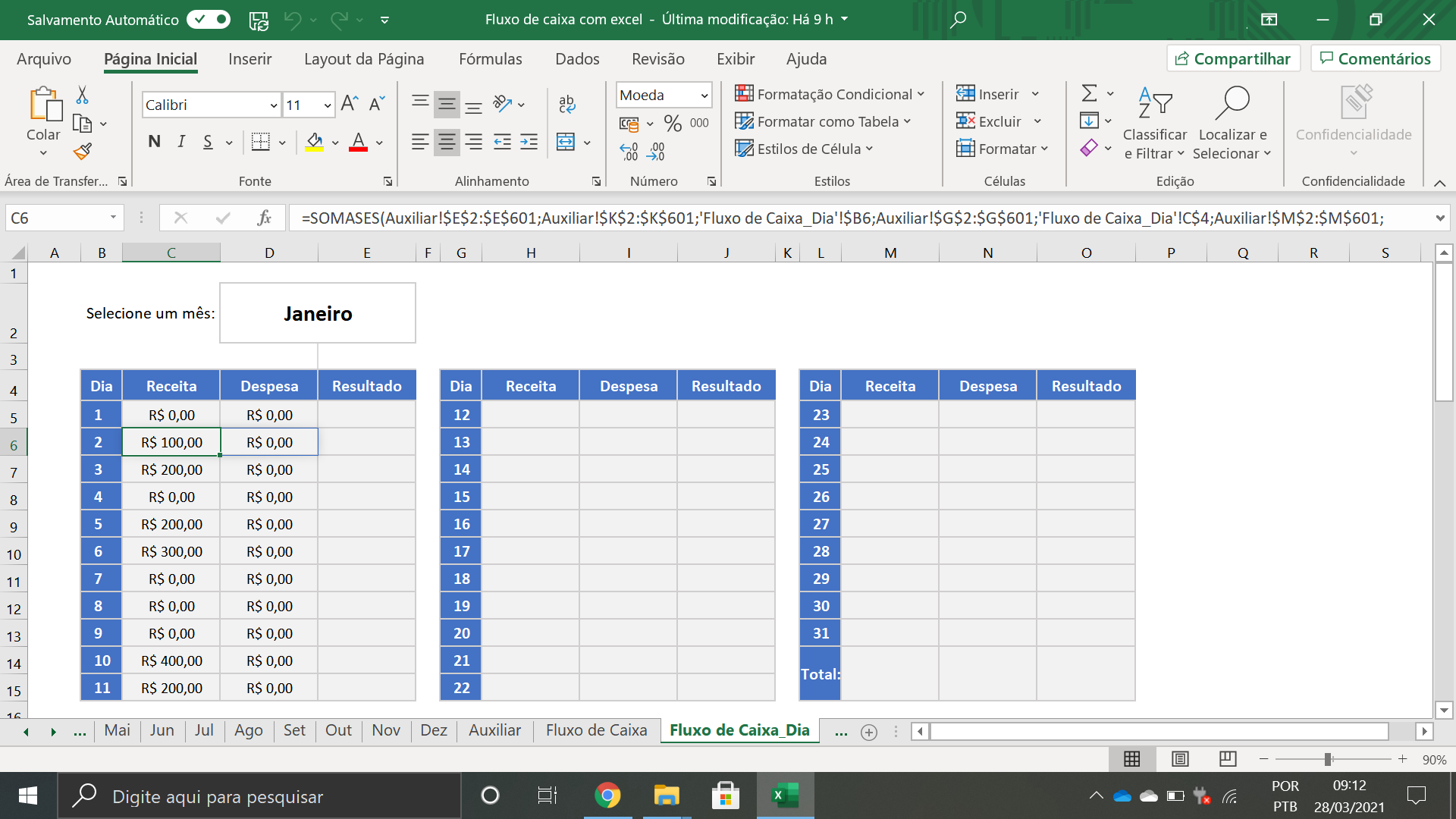
Task: Click the Cut scissors icon
Action: coord(83,95)
